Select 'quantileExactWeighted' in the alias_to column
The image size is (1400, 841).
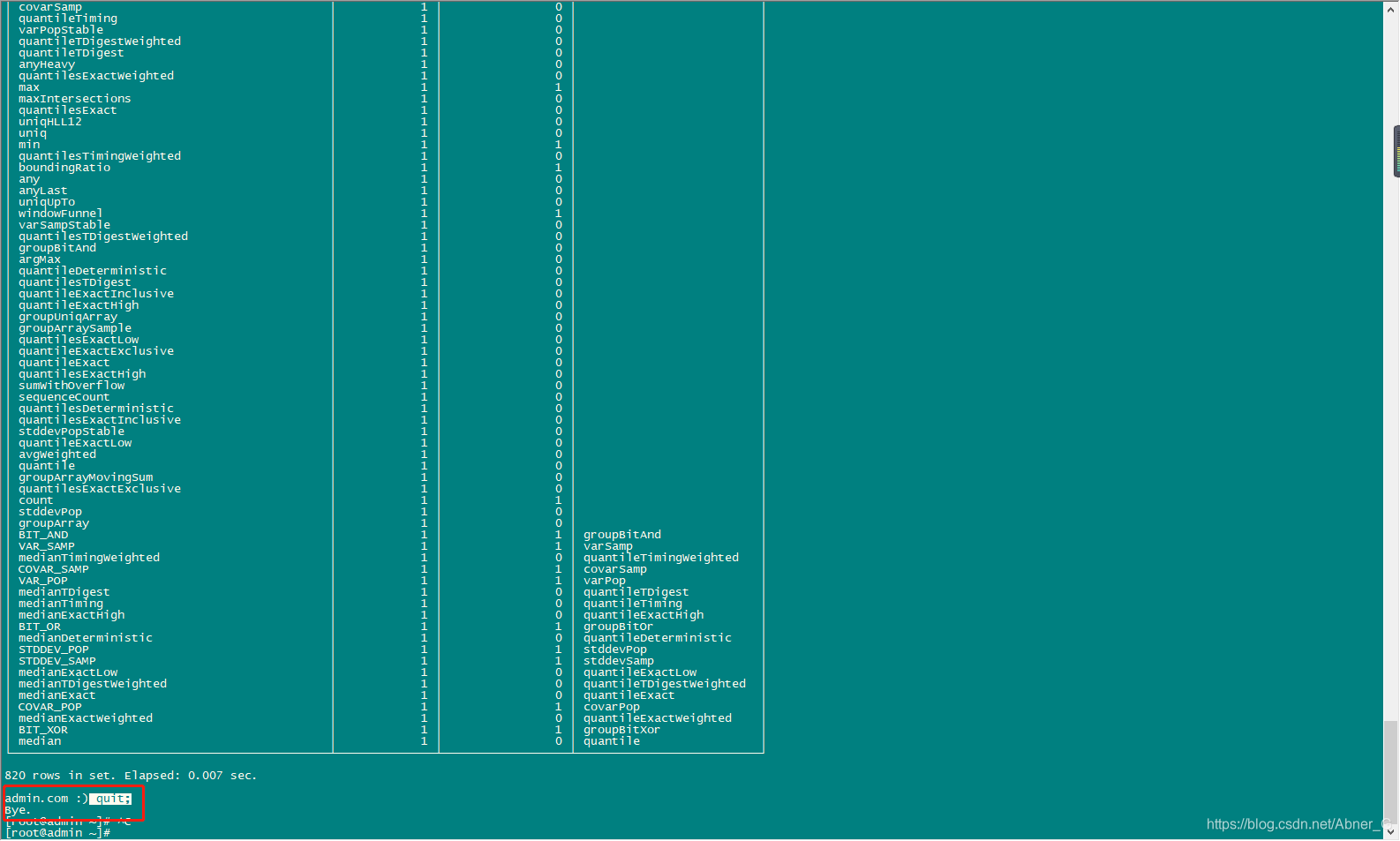[658, 718]
